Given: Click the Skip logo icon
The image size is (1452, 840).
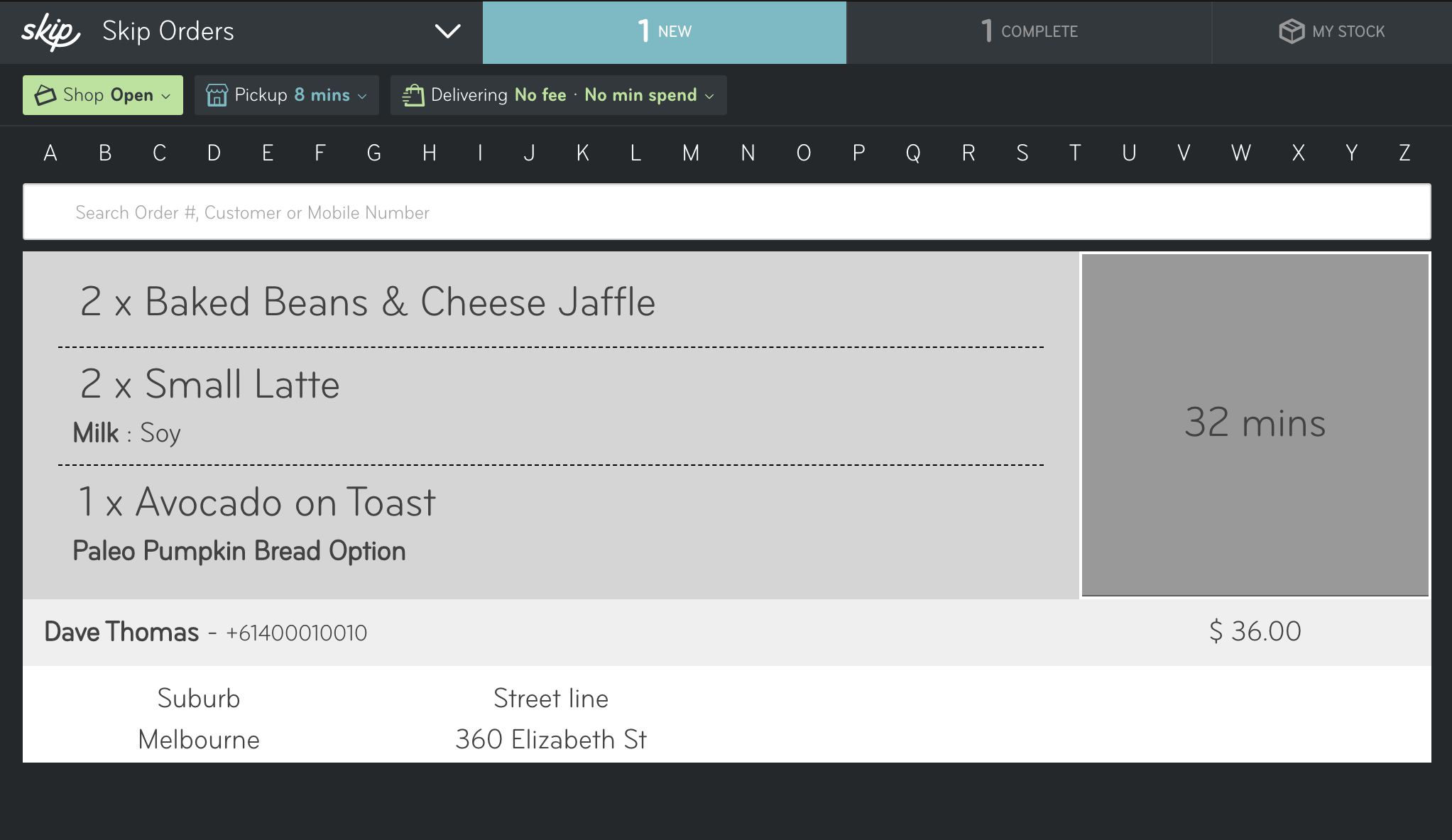Looking at the screenshot, I should (50, 32).
